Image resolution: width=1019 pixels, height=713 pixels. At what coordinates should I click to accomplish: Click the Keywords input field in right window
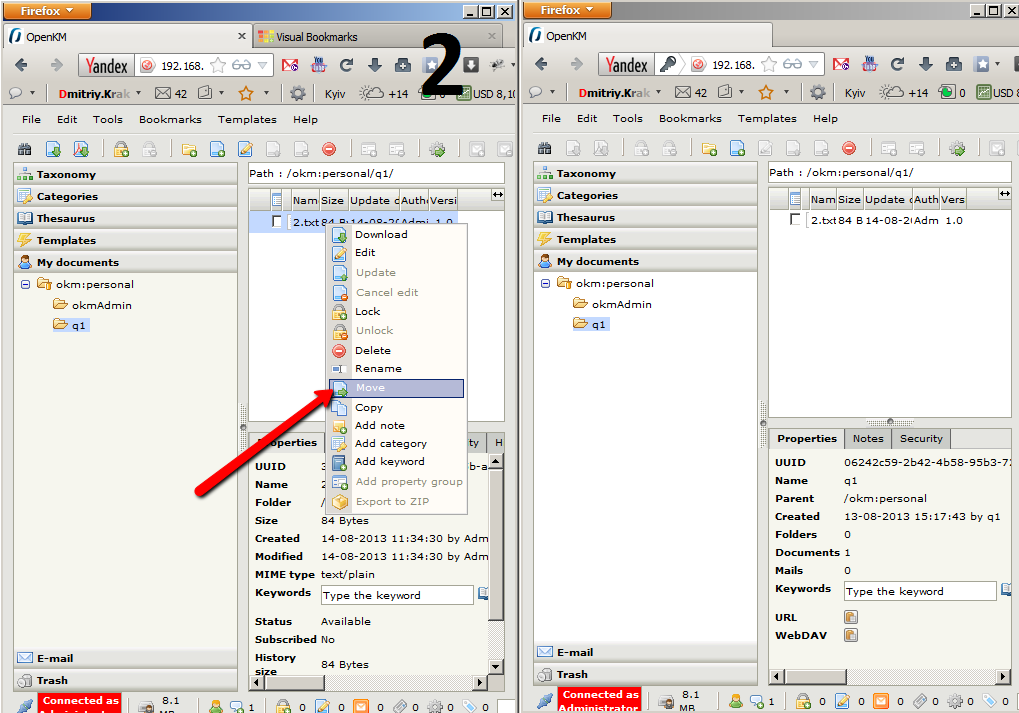[919, 591]
